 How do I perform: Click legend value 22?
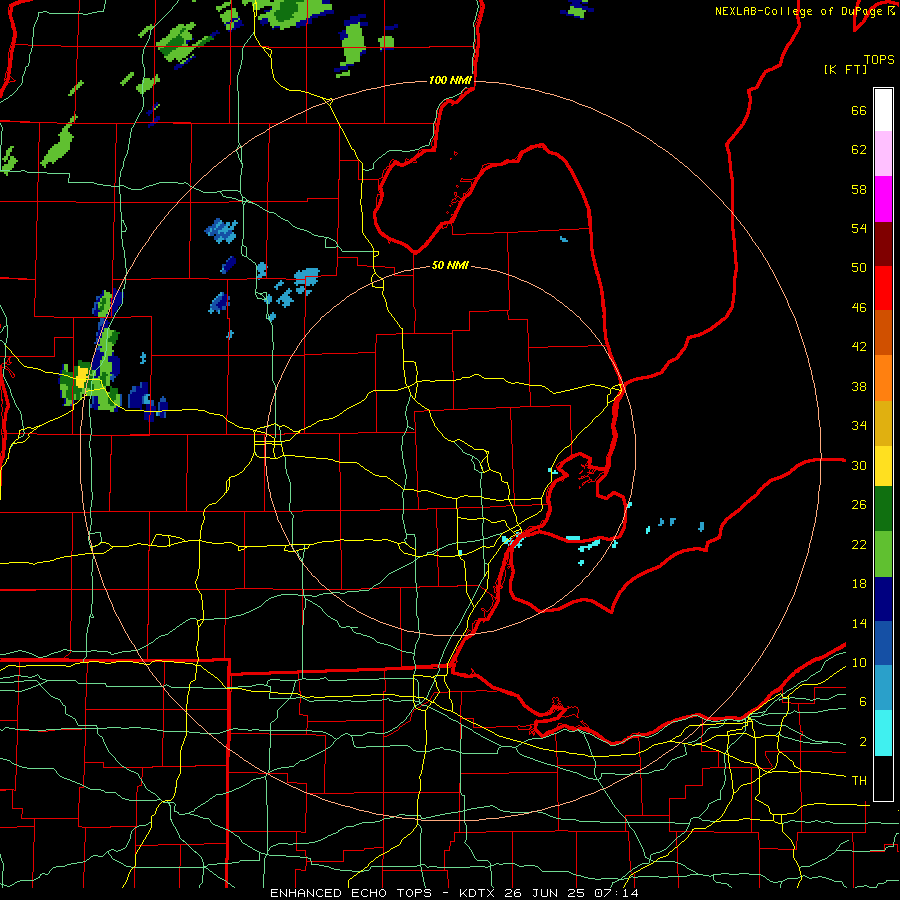point(859,544)
